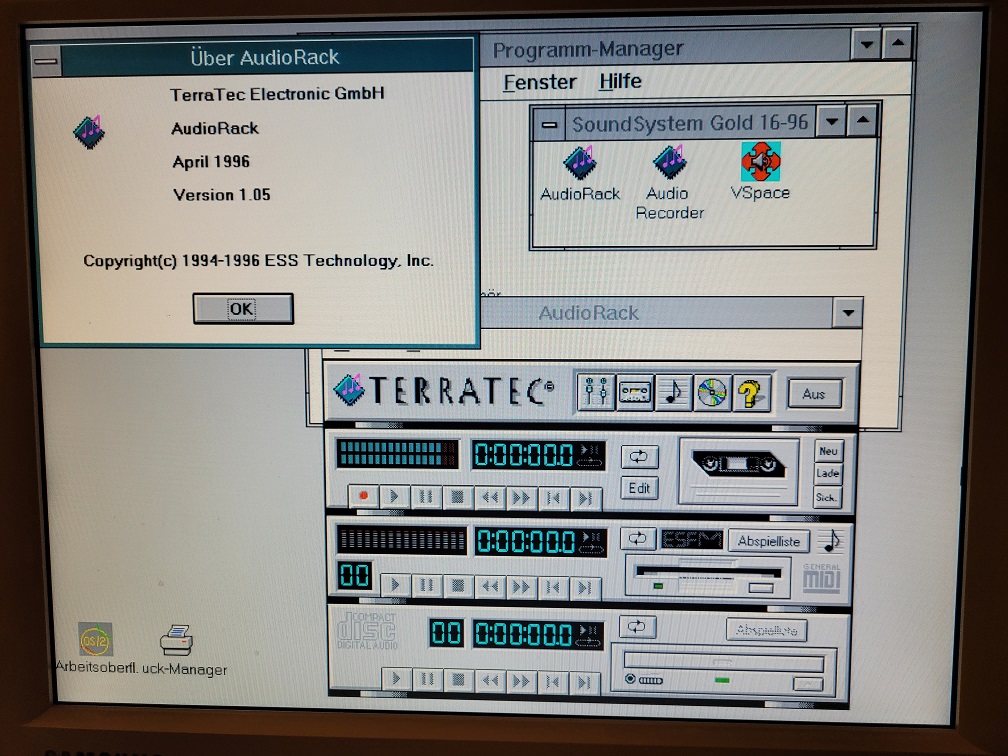
Task: Fast forward in the MIDI player deck
Action: [x=521, y=586]
